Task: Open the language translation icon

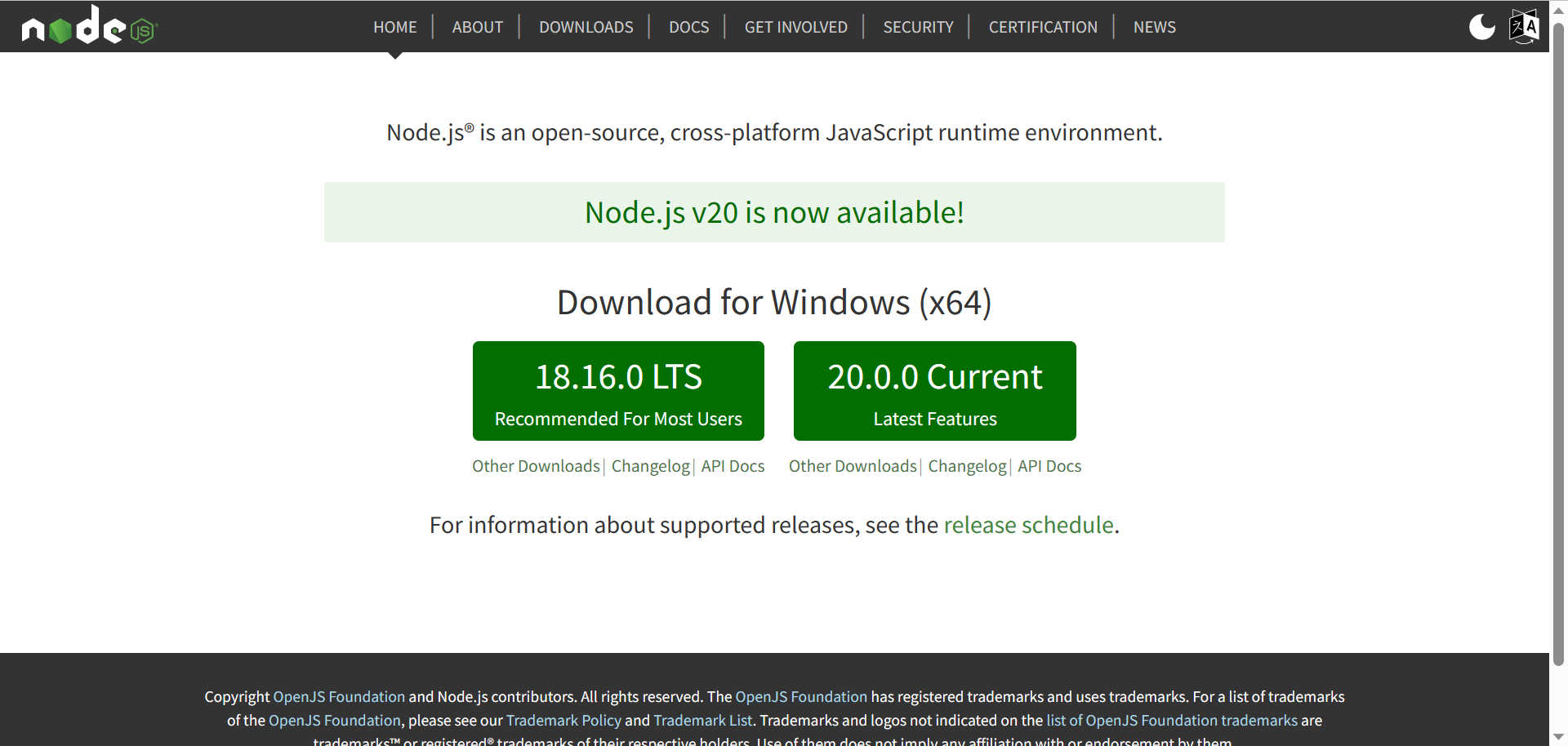Action: click(1524, 27)
